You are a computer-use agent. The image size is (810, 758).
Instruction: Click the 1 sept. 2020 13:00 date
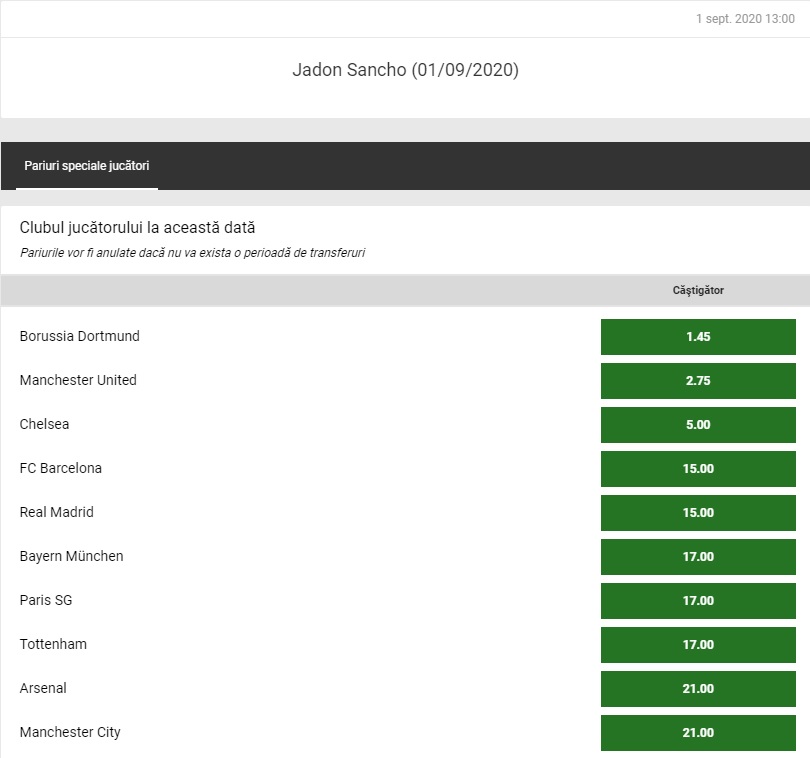pos(745,19)
